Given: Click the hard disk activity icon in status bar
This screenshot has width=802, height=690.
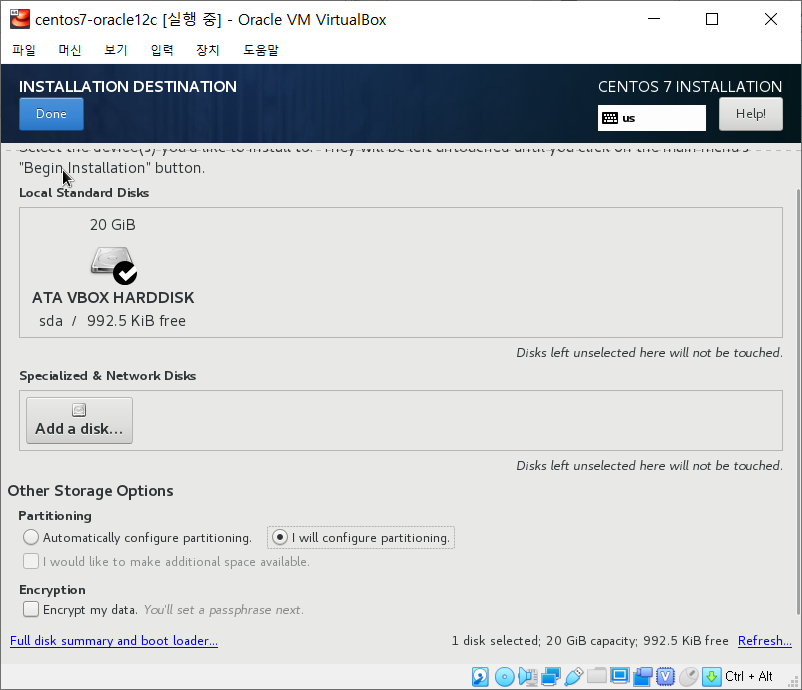Looking at the screenshot, I should (480, 676).
